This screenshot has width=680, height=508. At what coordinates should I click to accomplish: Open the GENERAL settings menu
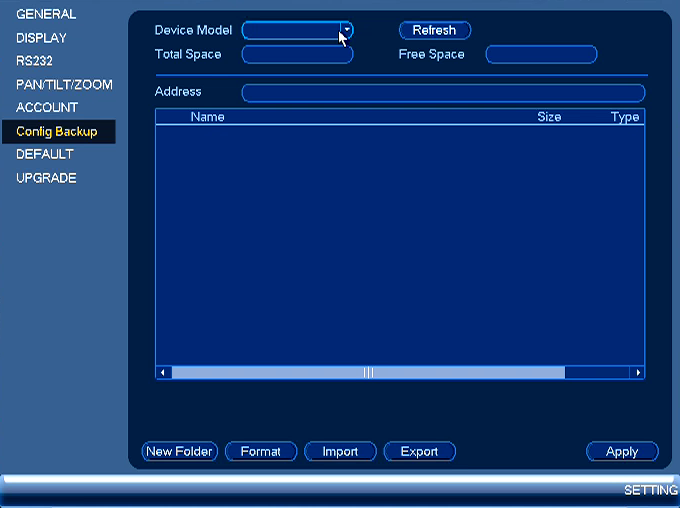(x=46, y=14)
